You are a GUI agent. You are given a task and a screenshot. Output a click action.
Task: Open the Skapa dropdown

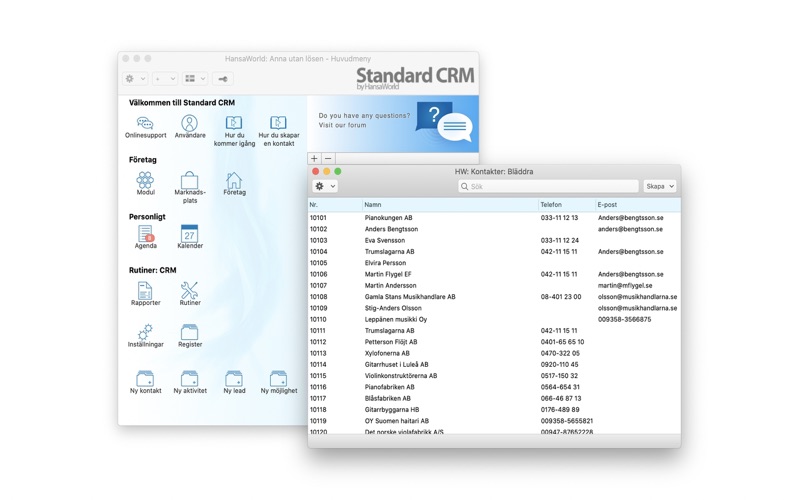659,186
